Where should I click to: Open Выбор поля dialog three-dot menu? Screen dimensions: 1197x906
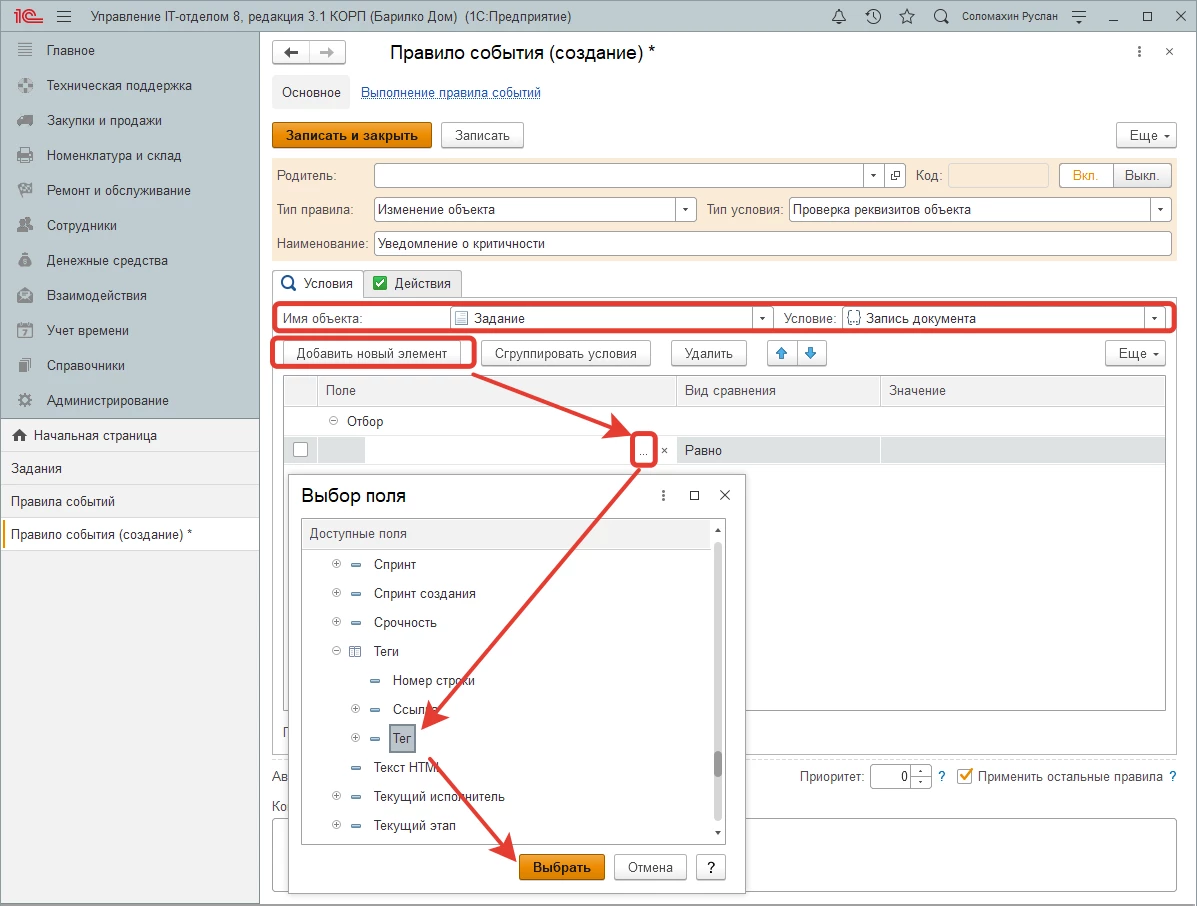pos(663,495)
